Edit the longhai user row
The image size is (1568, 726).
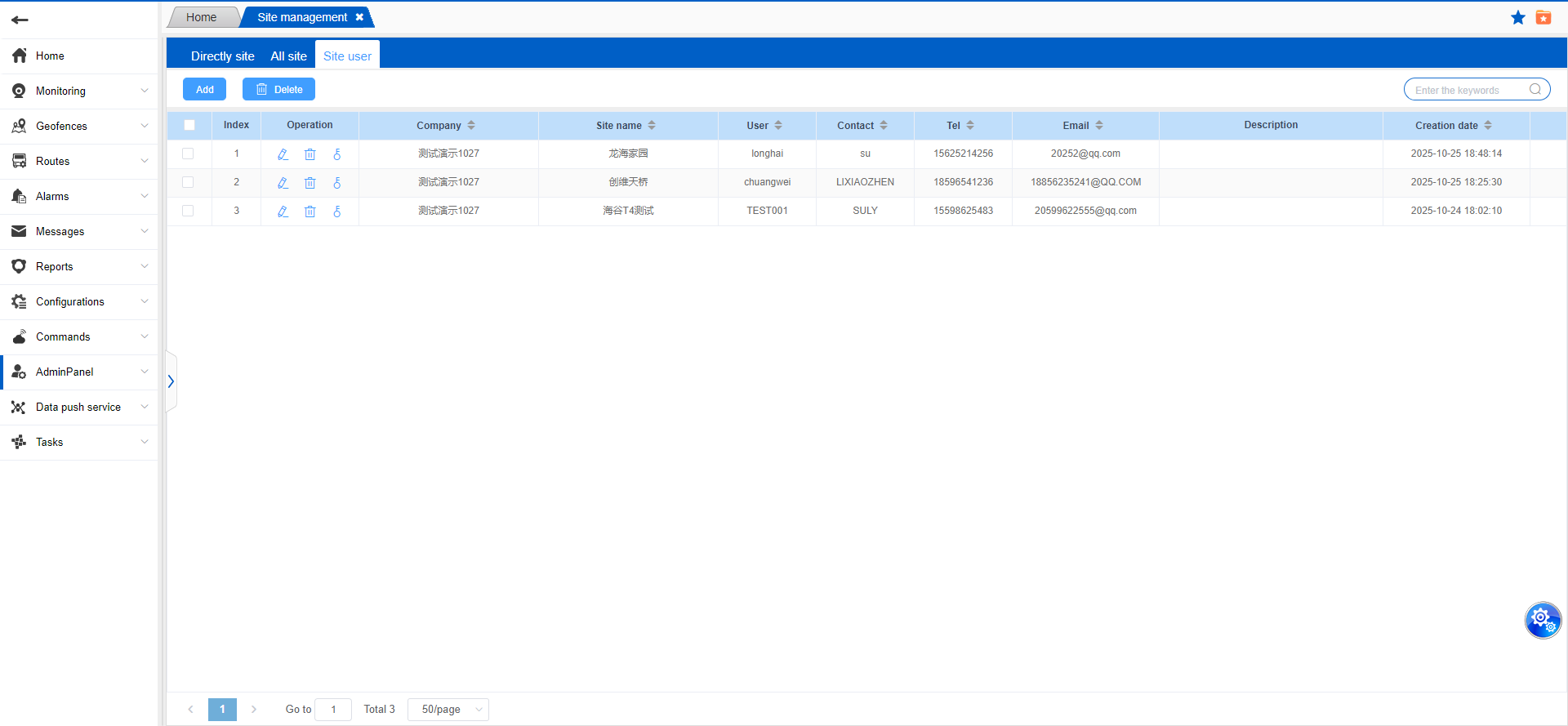283,154
